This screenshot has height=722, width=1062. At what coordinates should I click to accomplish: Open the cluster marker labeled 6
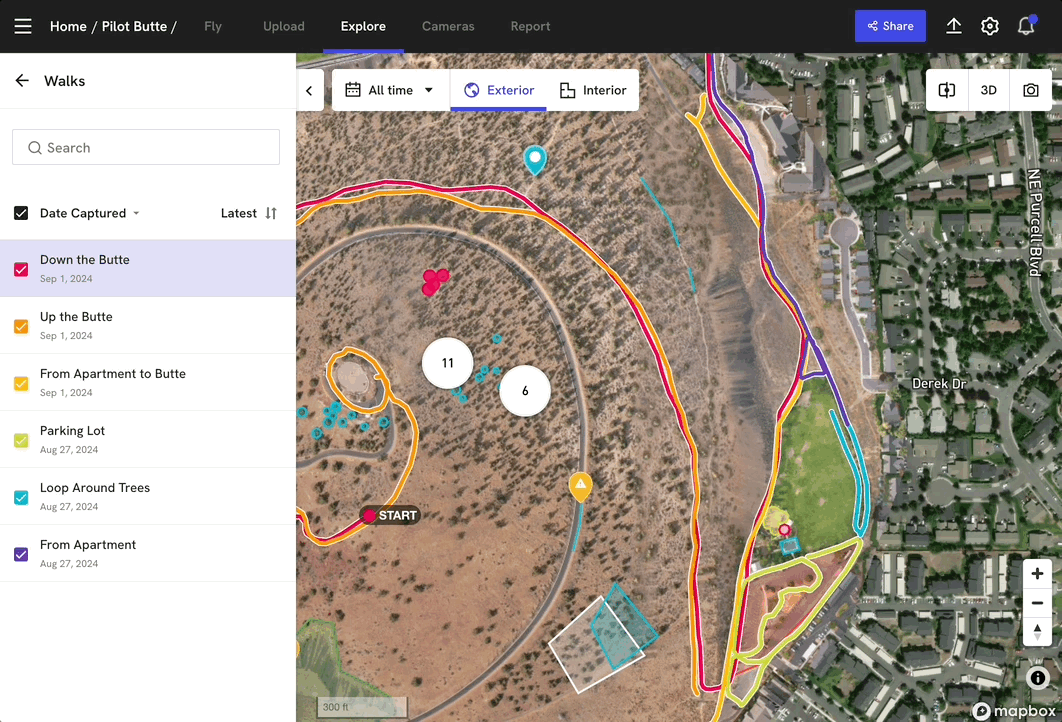click(x=525, y=391)
